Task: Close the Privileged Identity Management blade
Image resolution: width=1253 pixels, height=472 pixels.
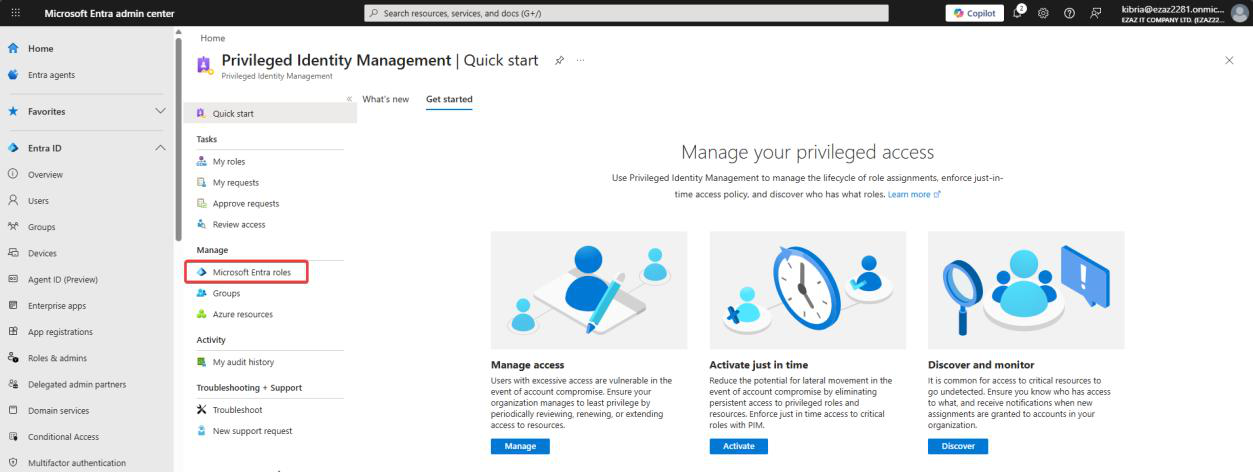Action: coord(1229,61)
